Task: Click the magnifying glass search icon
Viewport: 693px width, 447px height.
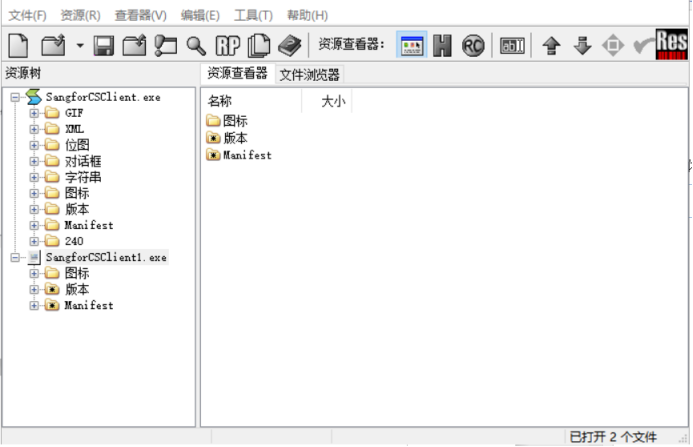Action: pyautogui.click(x=196, y=46)
